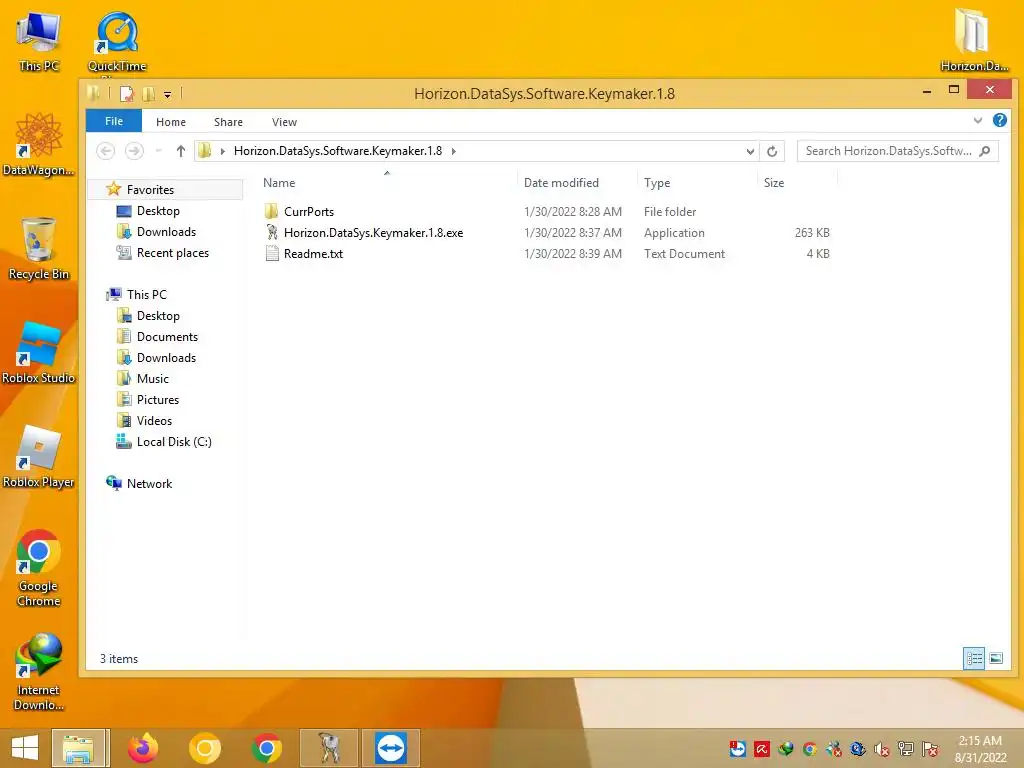This screenshot has height=768, width=1024.
Task: Click the breadcrumb arrow after the folder name
Action: tap(453, 151)
